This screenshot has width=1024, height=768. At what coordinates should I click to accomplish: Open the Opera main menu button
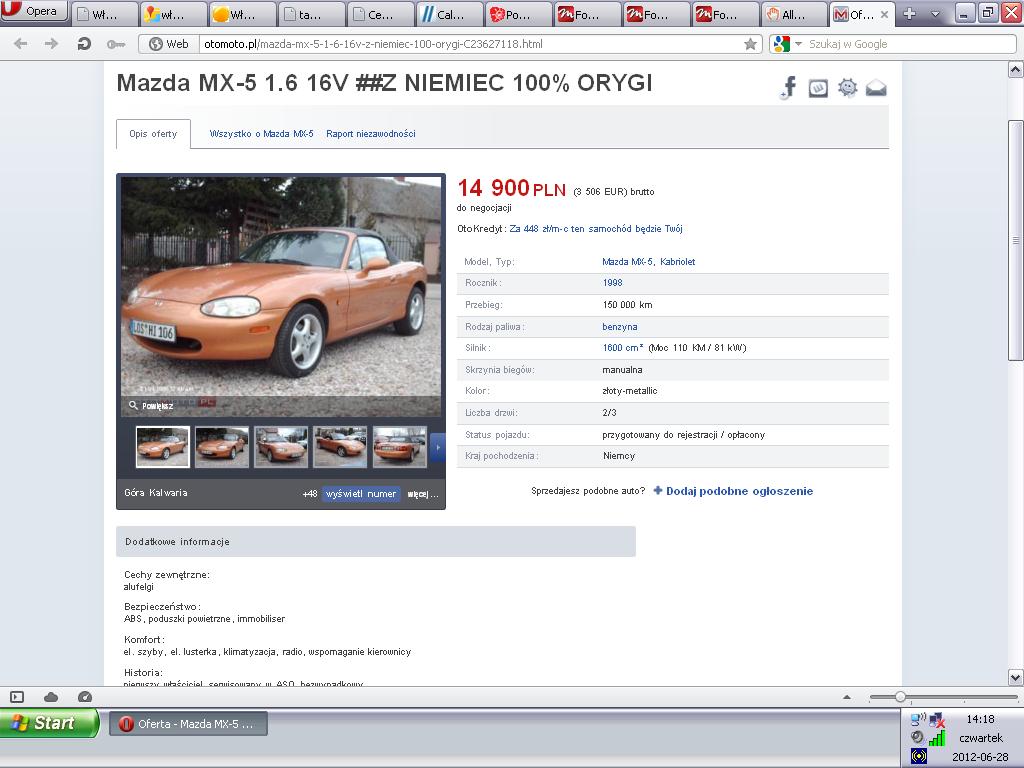click(x=33, y=11)
